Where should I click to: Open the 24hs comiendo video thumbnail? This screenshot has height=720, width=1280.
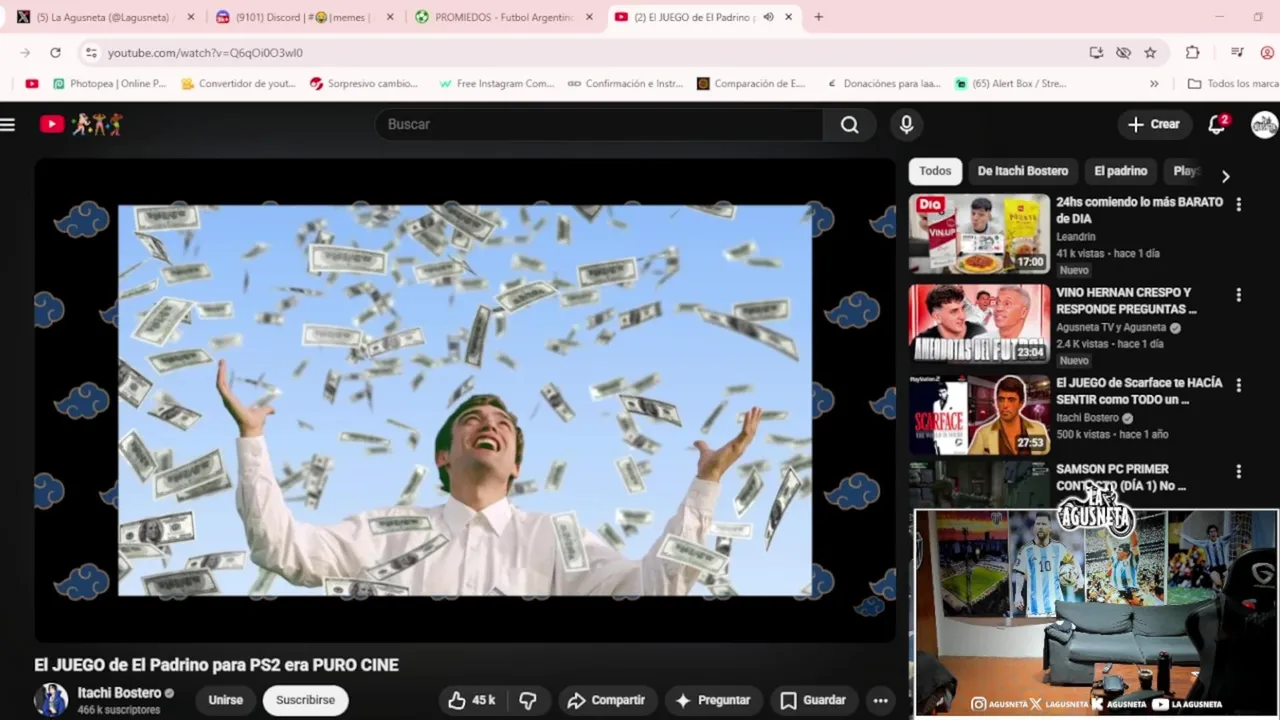(x=979, y=233)
